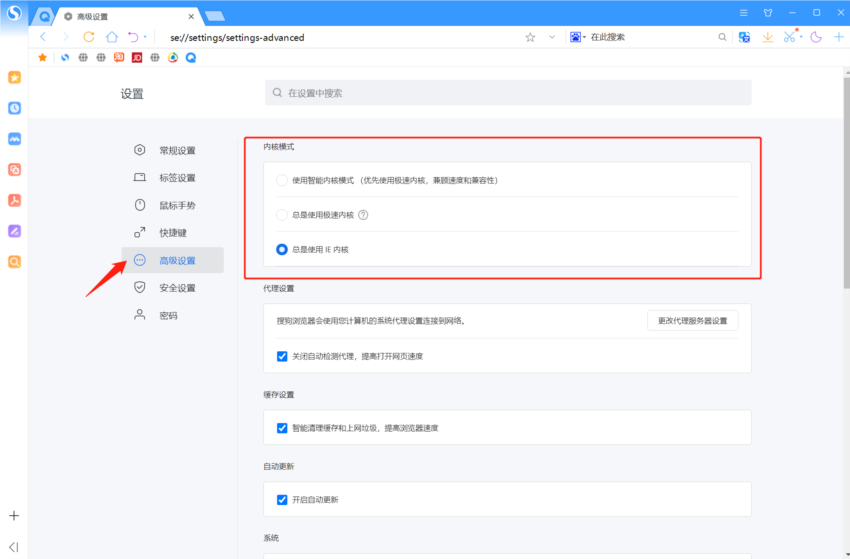
Task: Open the home page via house icon
Action: [112, 37]
